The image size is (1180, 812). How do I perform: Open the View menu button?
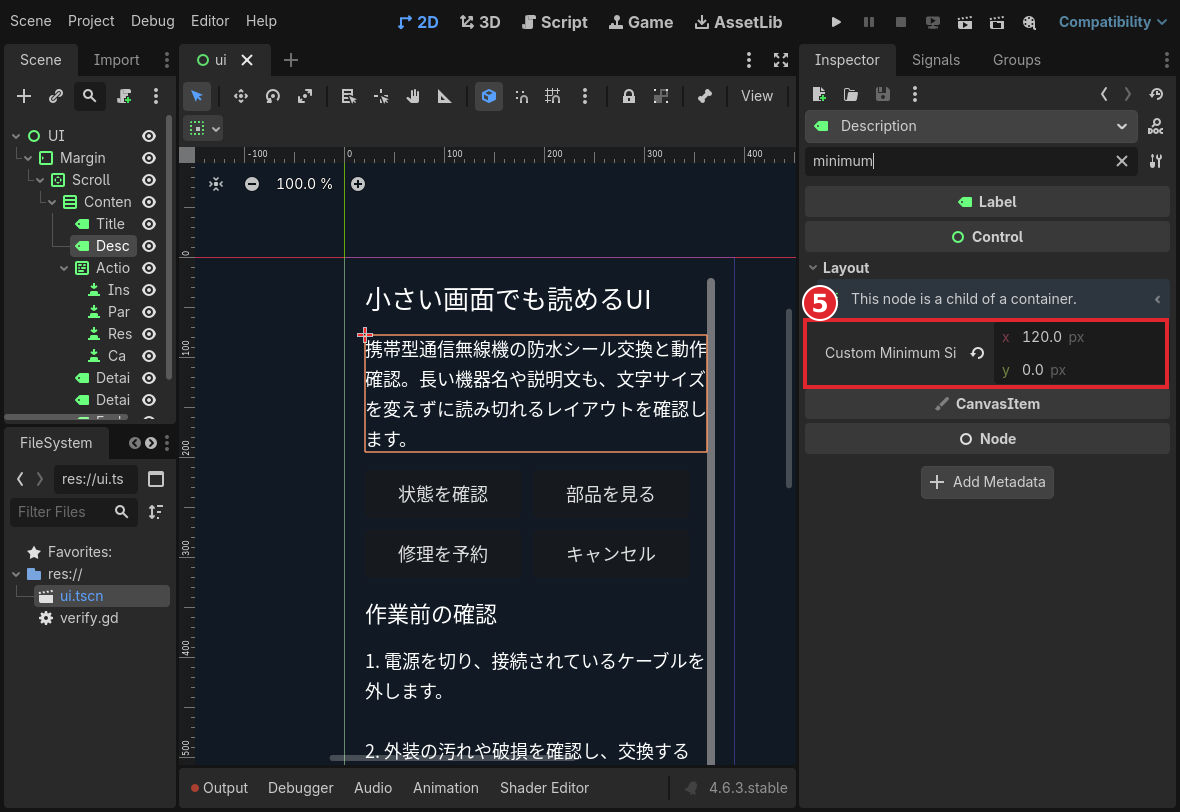[756, 96]
